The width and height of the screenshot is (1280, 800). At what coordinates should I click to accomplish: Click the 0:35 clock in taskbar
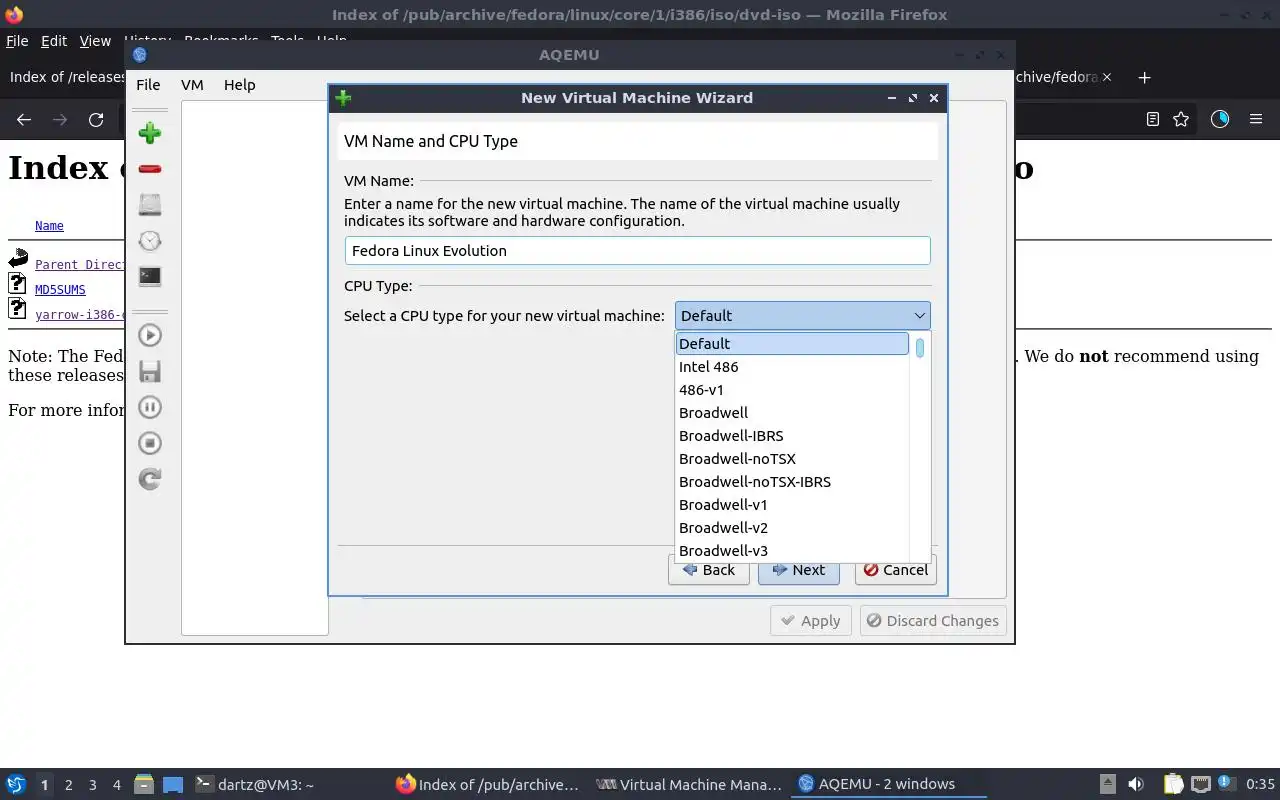(x=1260, y=784)
